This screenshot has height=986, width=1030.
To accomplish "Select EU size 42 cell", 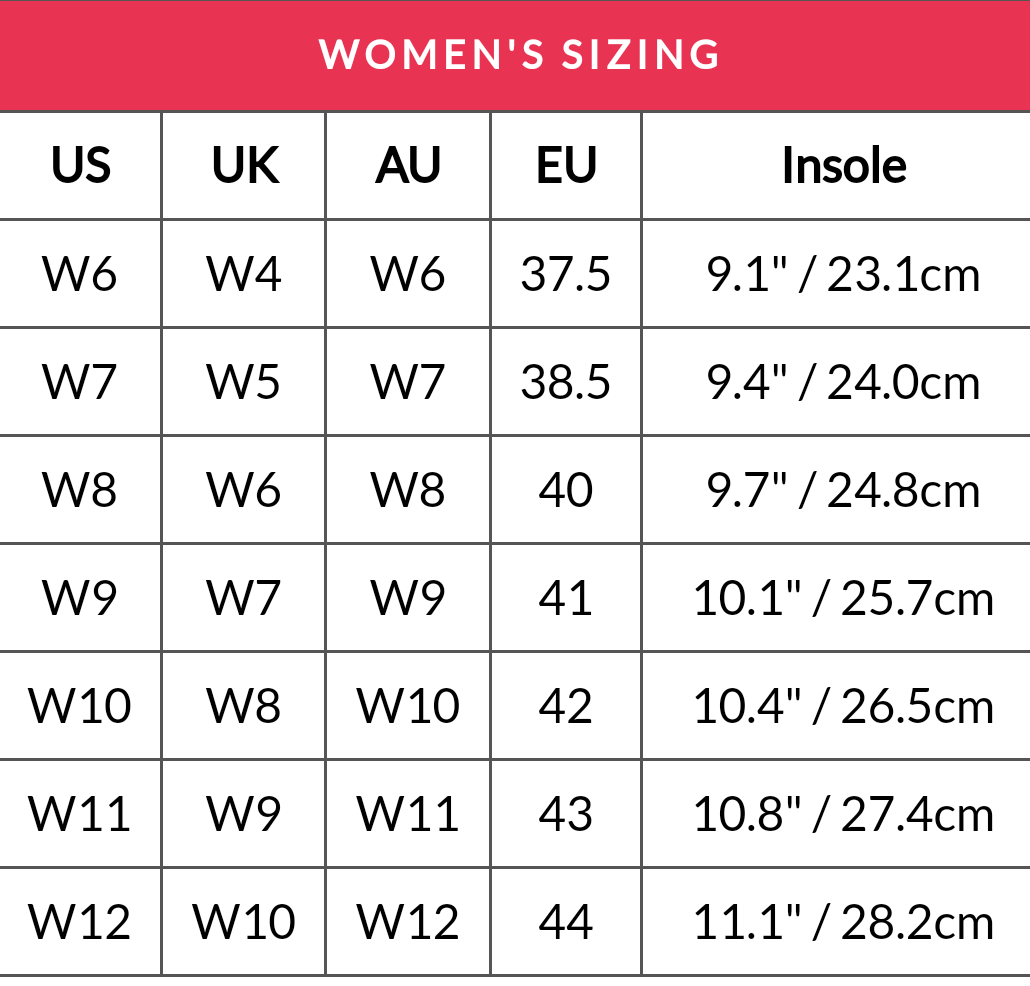I will pos(566,706).
